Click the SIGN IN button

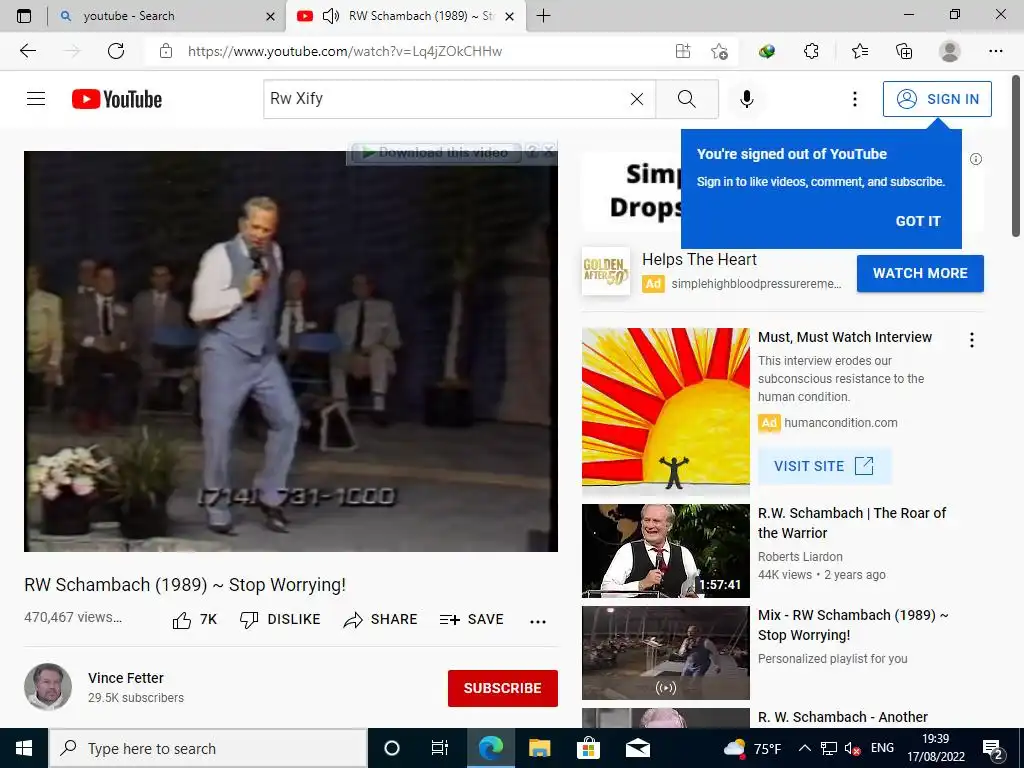click(936, 99)
